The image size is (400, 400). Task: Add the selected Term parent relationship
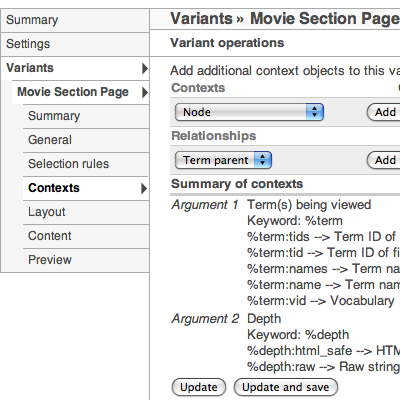click(385, 160)
